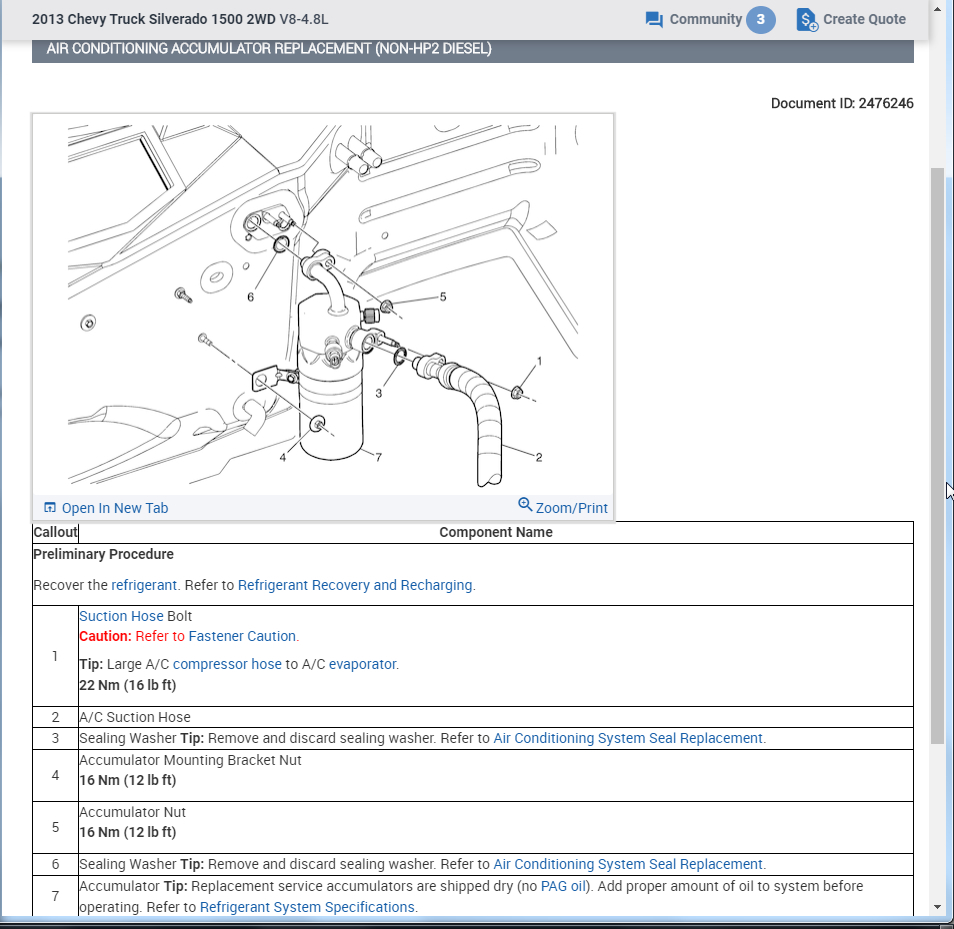Click the Document ID: 2476246 text

[842, 103]
